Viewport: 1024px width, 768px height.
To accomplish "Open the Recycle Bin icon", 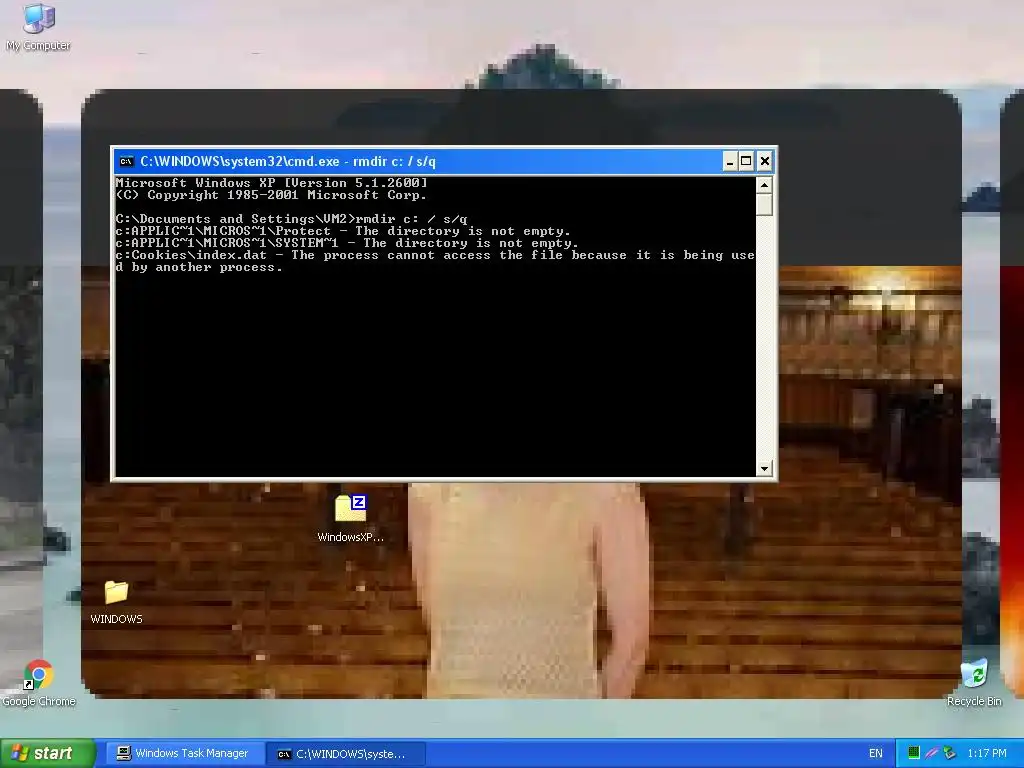I will [974, 683].
